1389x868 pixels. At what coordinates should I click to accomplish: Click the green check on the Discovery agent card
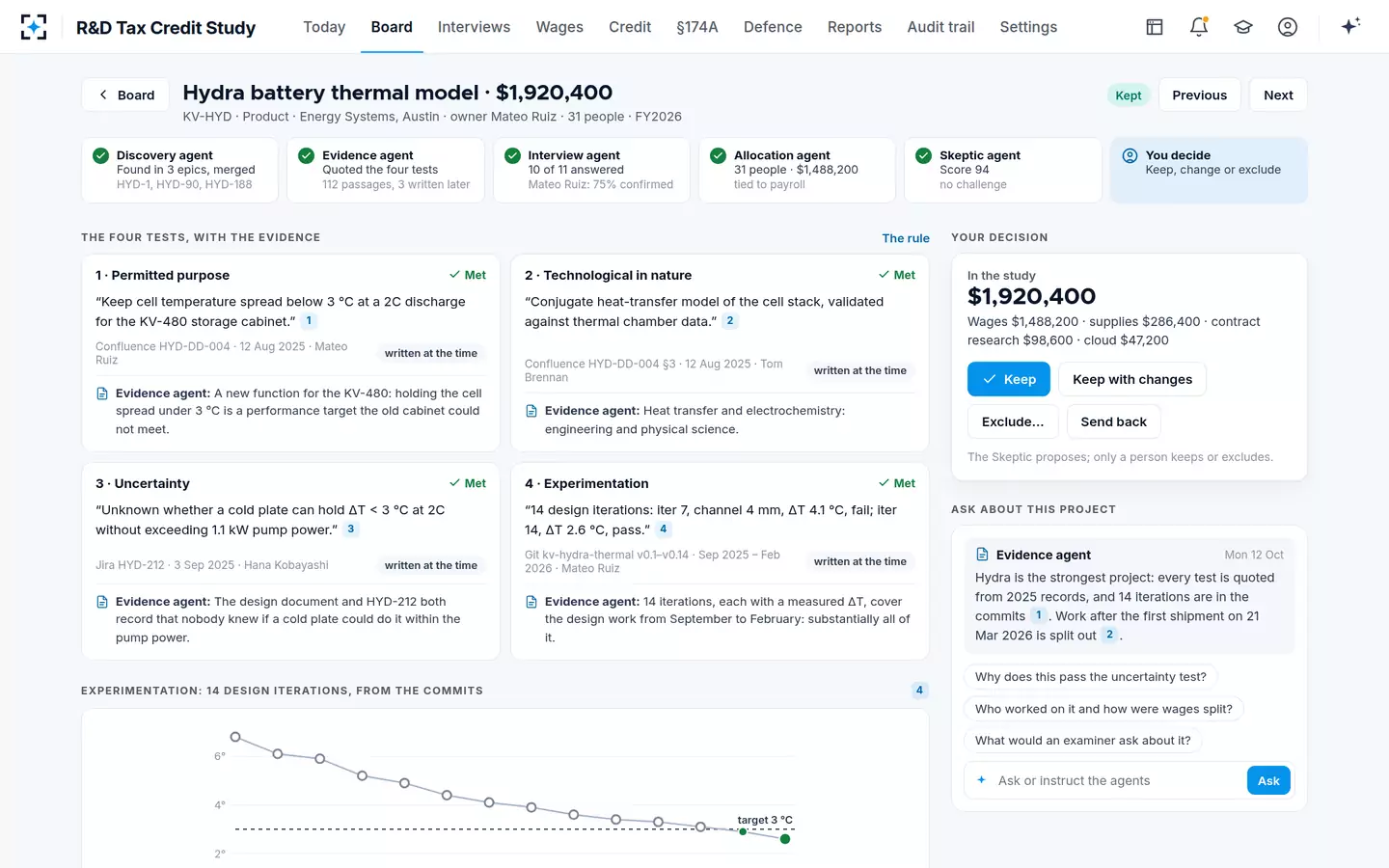pyautogui.click(x=100, y=155)
